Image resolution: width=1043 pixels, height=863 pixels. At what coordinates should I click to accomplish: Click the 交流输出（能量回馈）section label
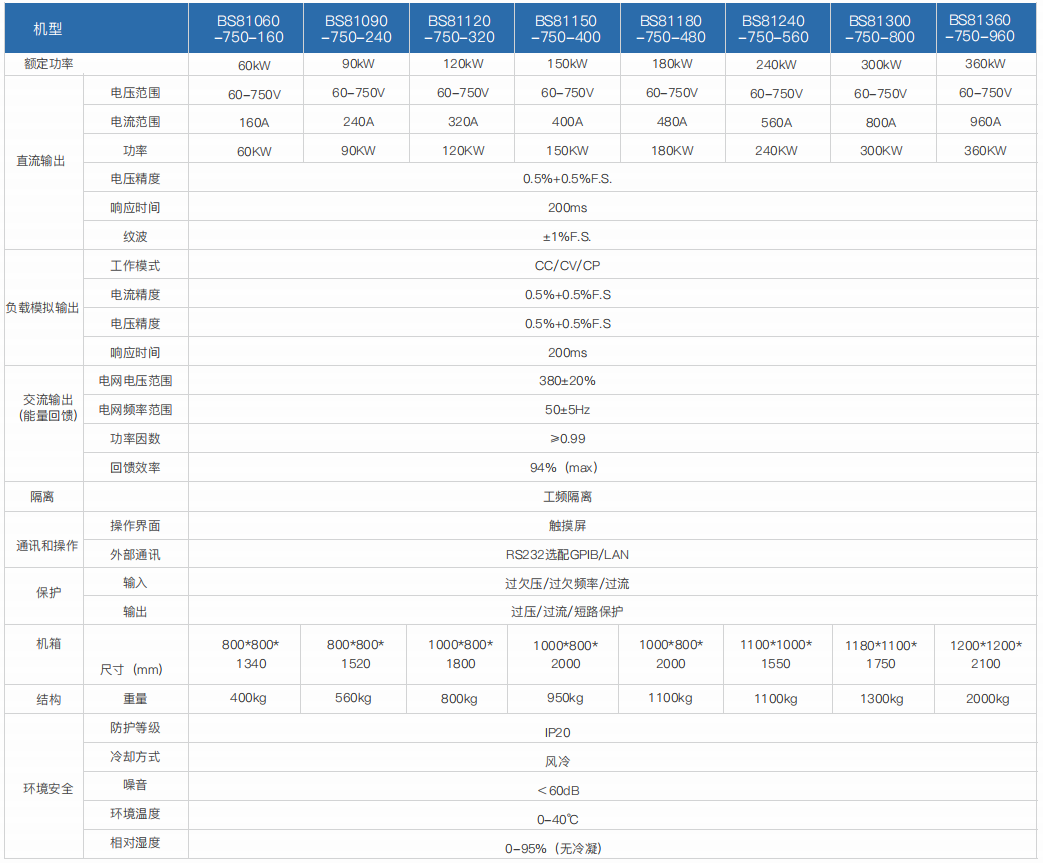[43, 409]
